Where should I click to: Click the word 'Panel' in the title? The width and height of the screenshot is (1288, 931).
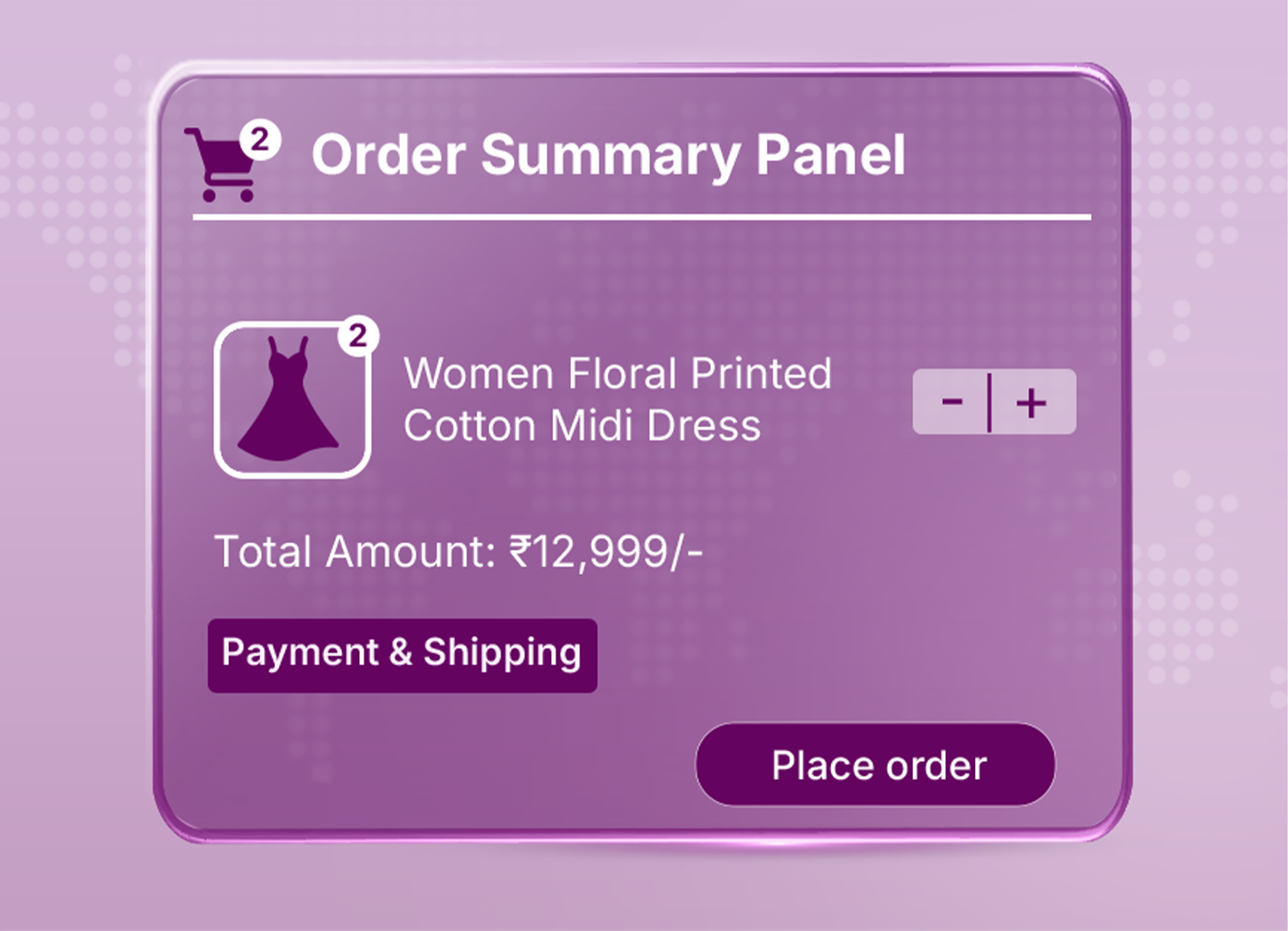(831, 154)
